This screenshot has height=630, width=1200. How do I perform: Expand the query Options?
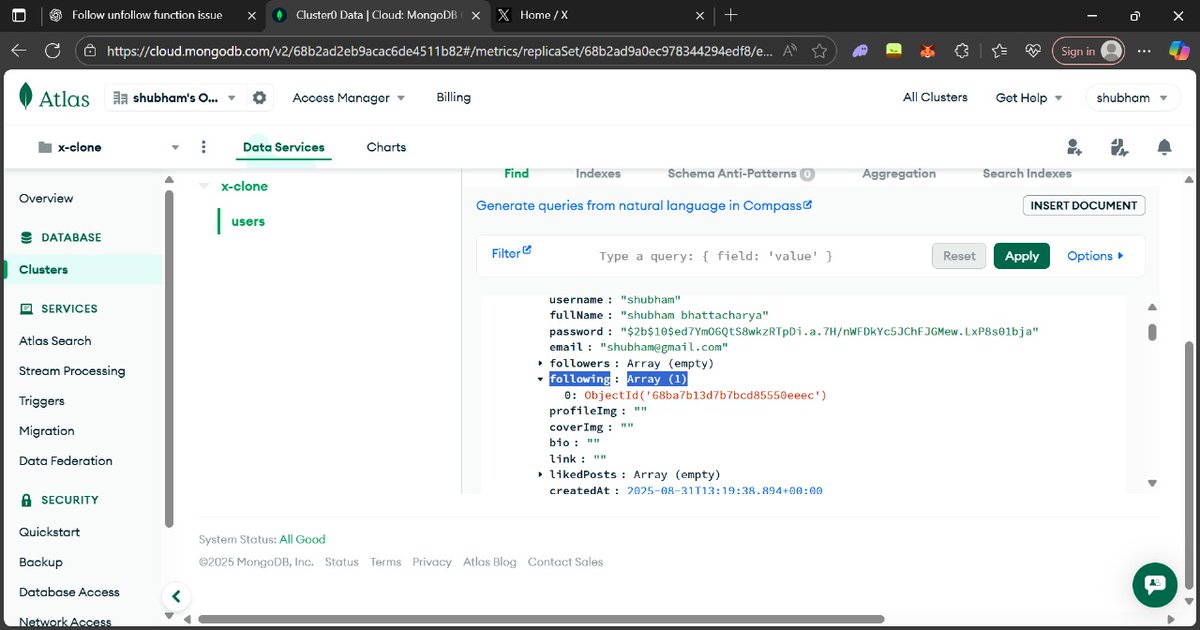tap(1095, 256)
